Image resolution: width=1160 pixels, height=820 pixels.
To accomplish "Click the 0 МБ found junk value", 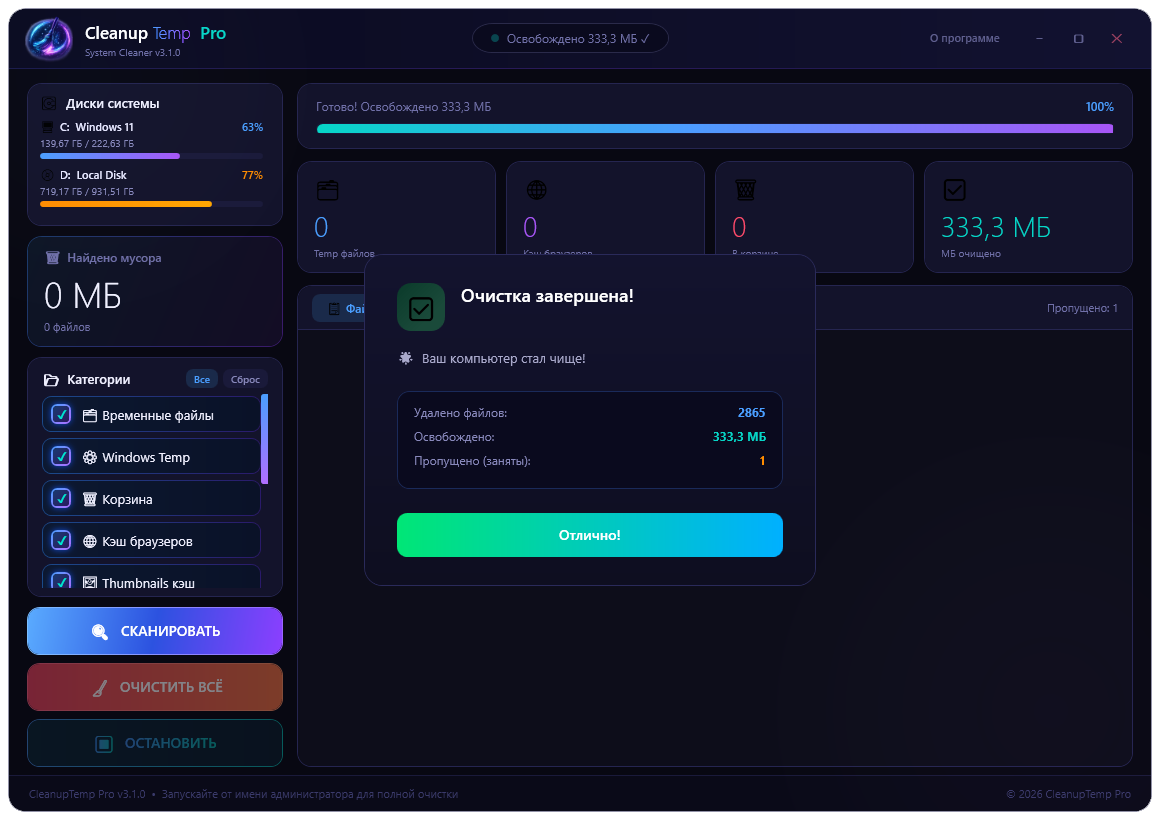I will 82,296.
